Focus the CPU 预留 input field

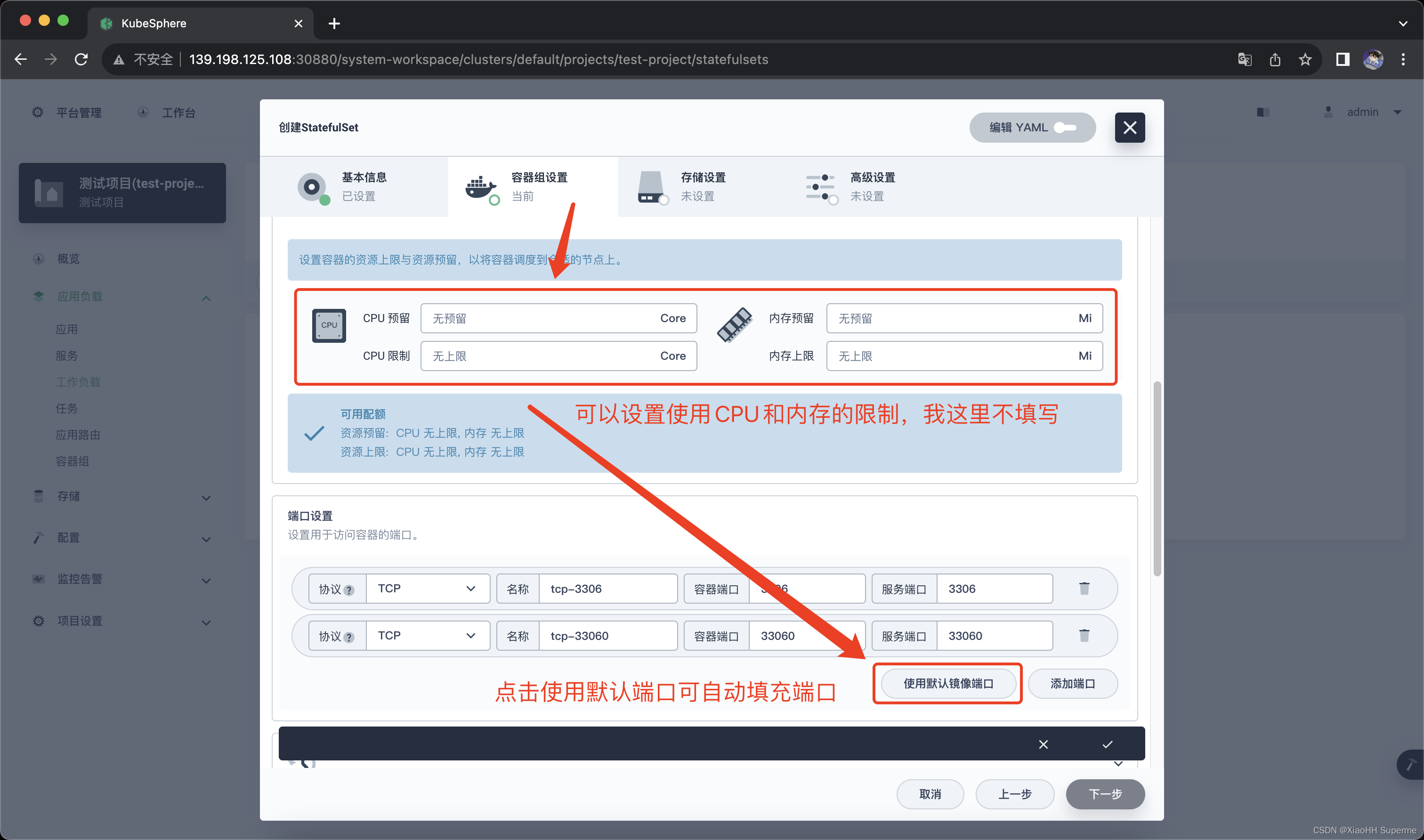coord(538,318)
